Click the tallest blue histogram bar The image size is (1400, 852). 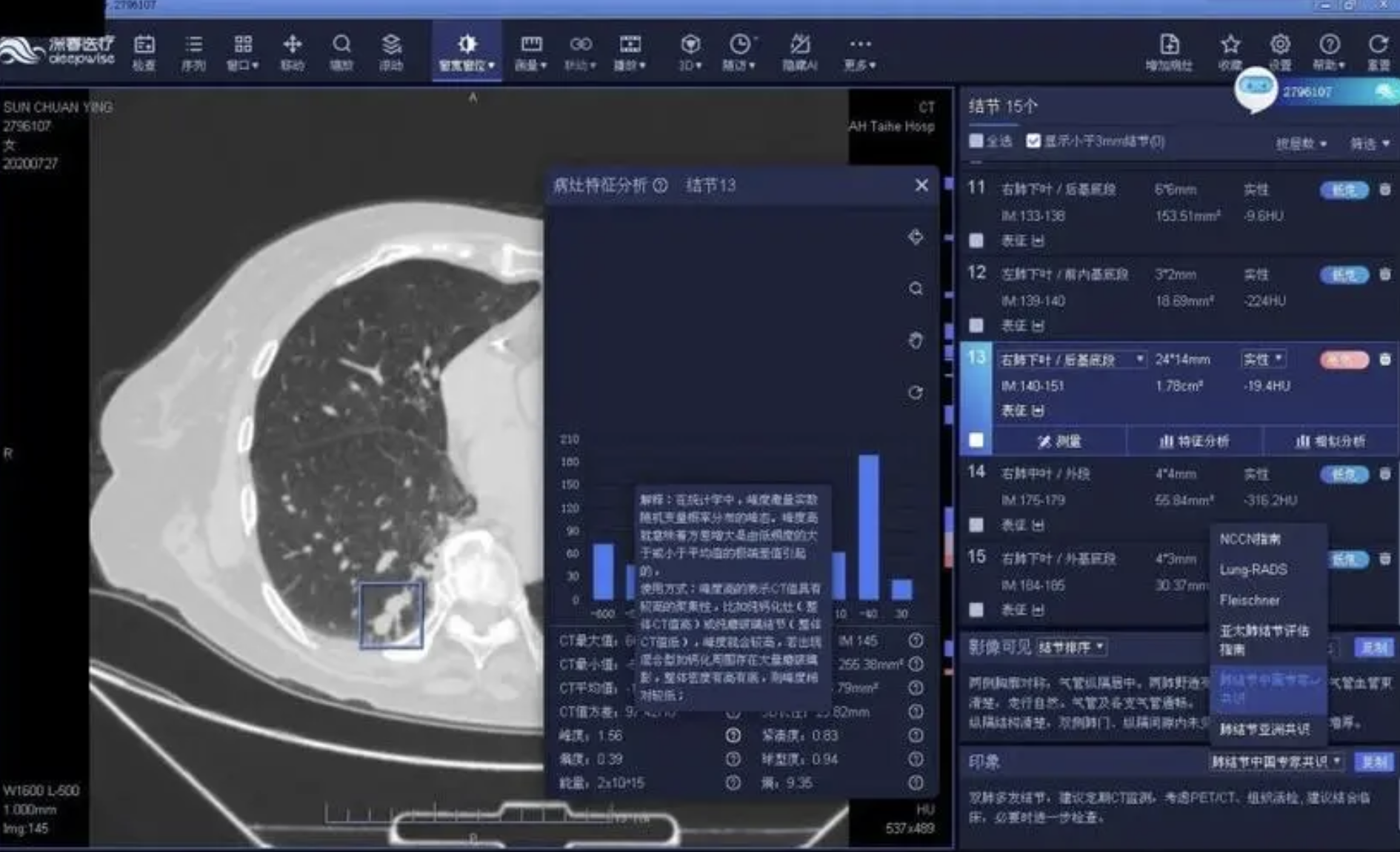(868, 527)
